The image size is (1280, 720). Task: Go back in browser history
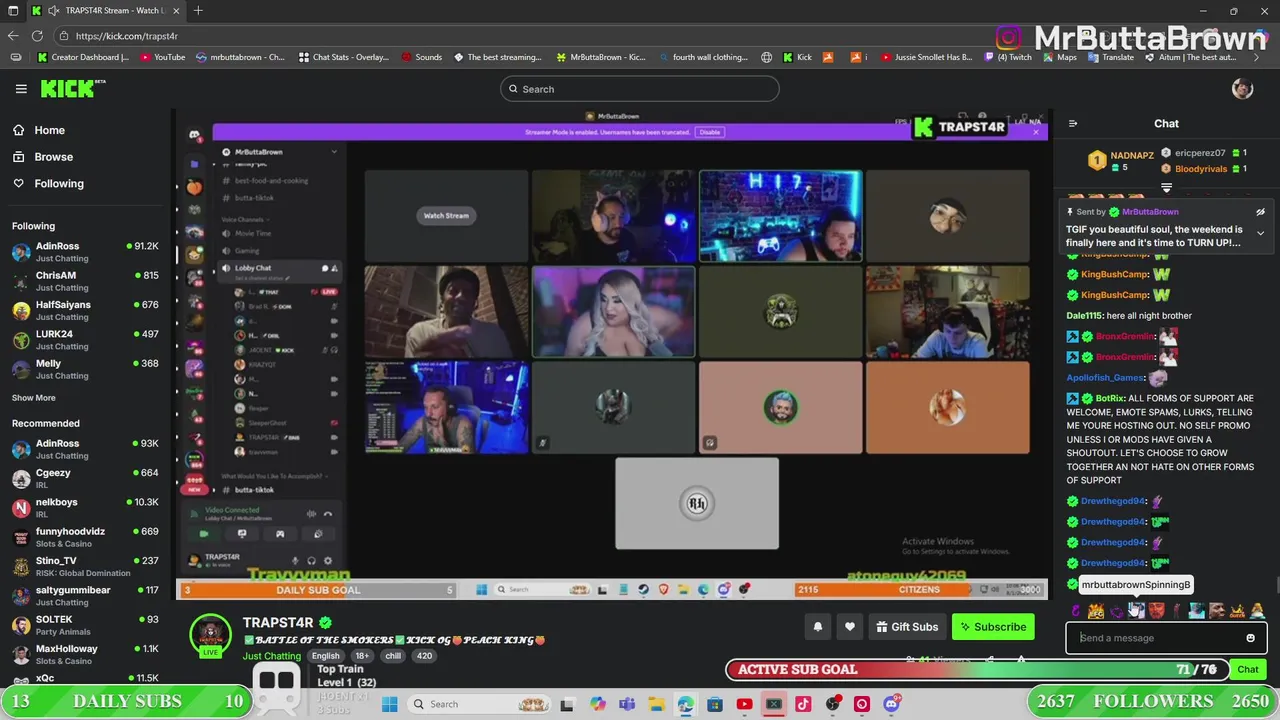[13, 36]
